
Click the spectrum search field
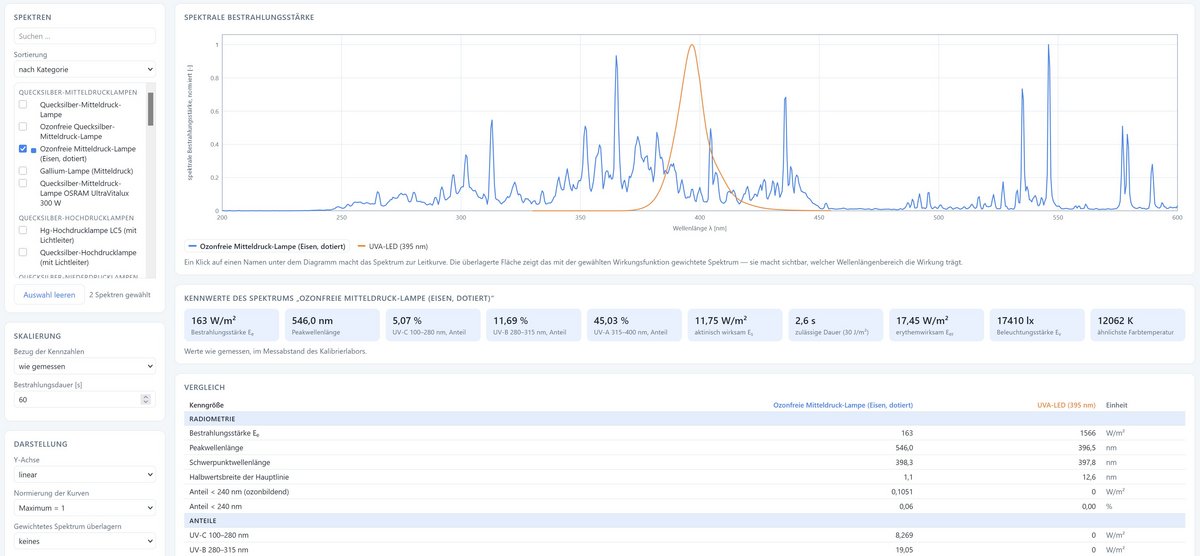pos(85,36)
